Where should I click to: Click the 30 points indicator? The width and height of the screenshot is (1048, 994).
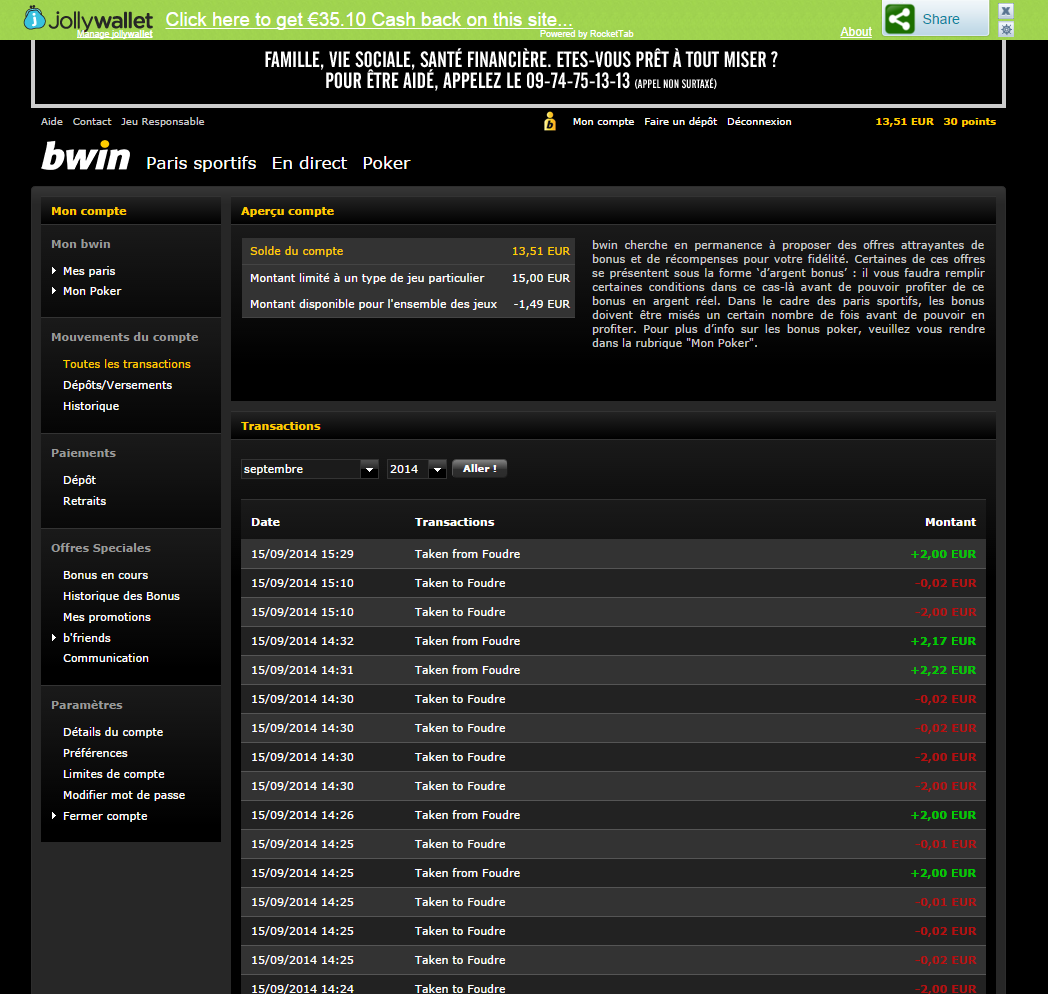[x=970, y=122]
